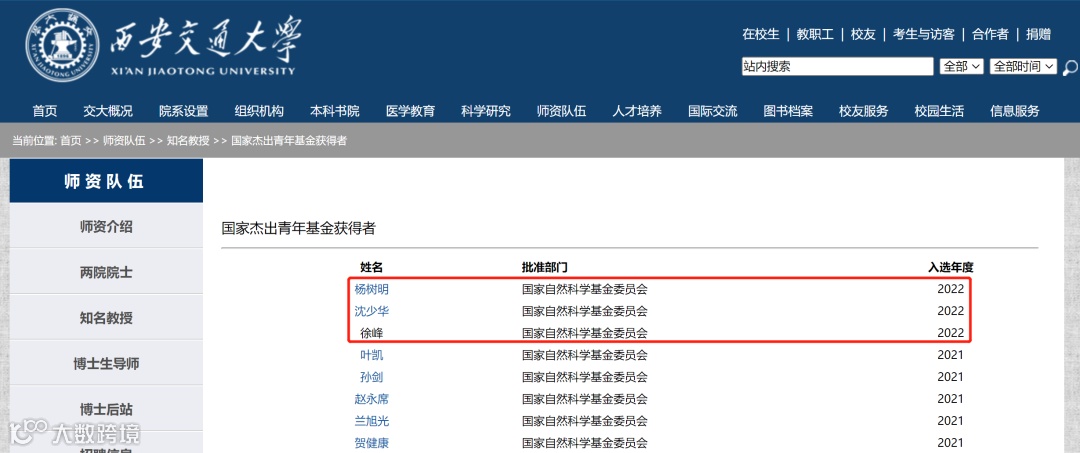Open 赵永席's profile link
Image resolution: width=1080 pixels, height=453 pixels.
(x=372, y=399)
